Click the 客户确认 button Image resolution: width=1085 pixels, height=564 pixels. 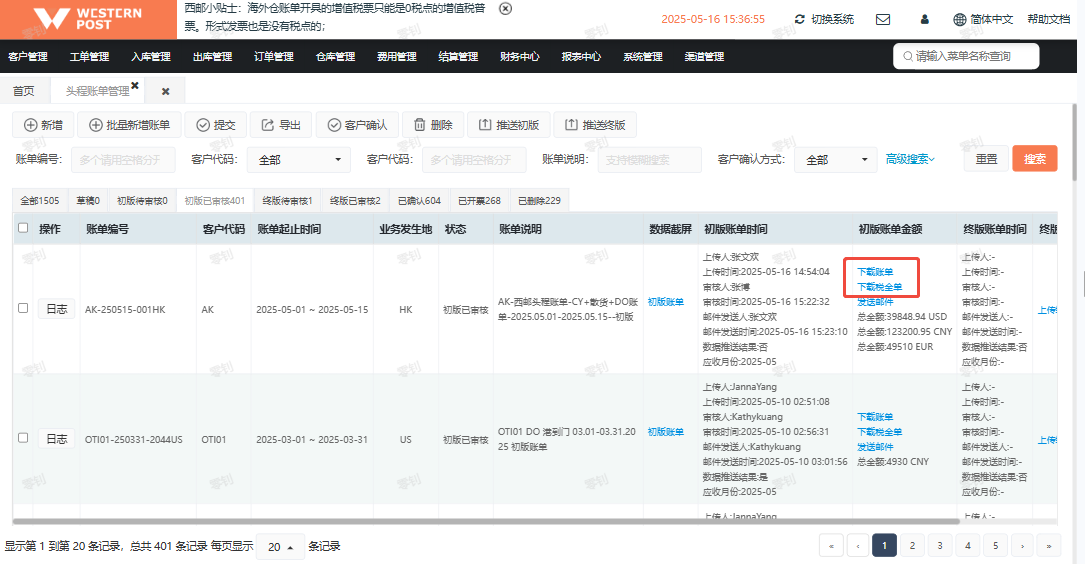coord(357,125)
